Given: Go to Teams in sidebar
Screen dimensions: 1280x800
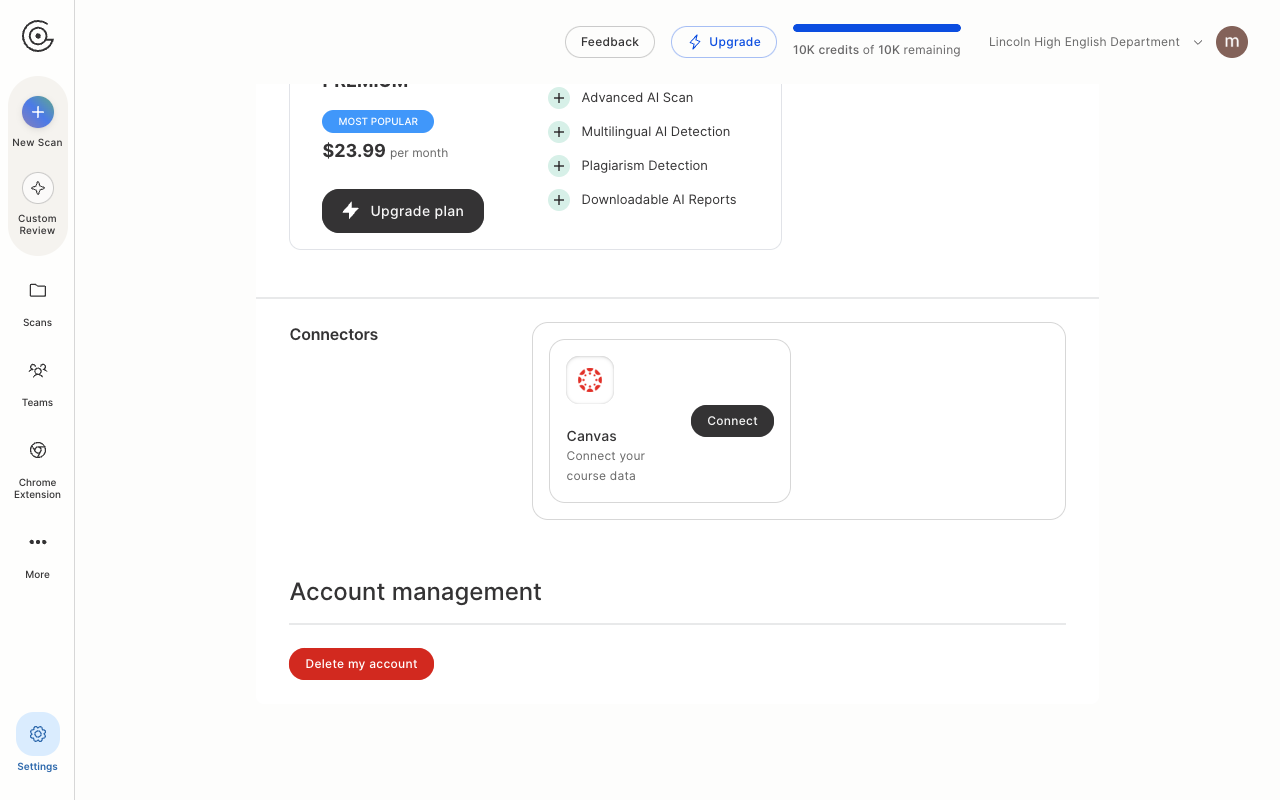Looking at the screenshot, I should [x=37, y=384].
